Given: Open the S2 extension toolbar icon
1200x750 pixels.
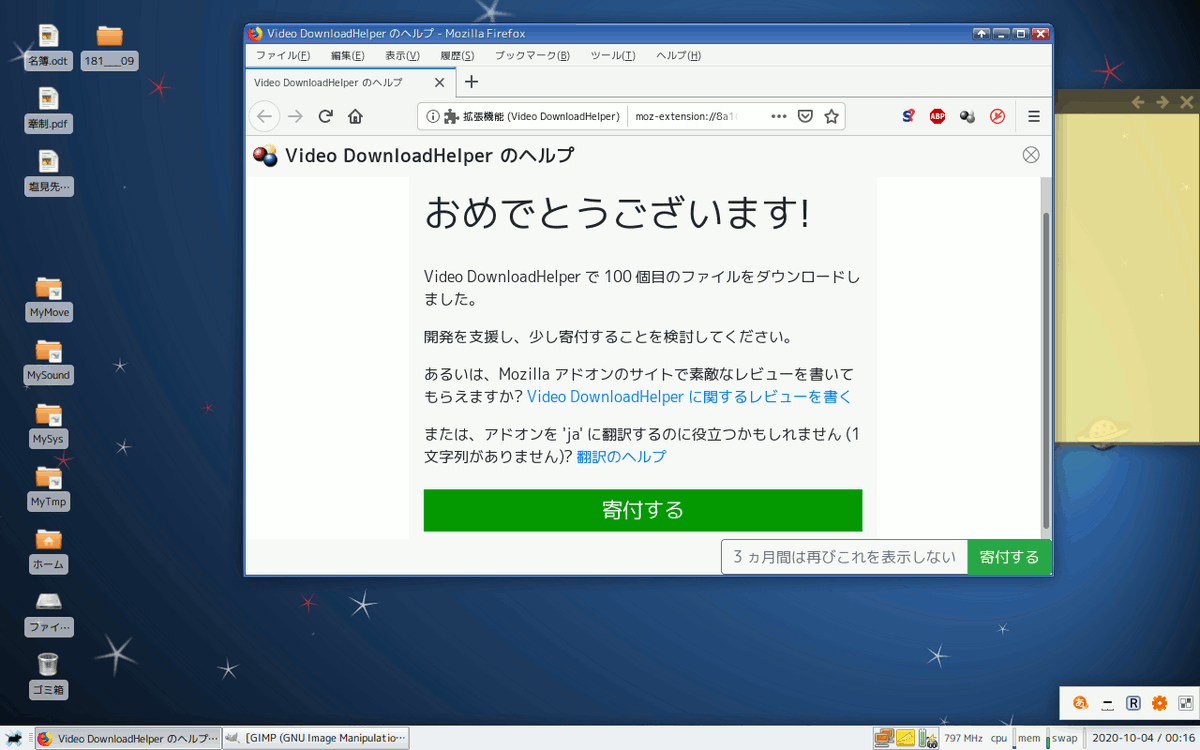Looking at the screenshot, I should [908, 116].
